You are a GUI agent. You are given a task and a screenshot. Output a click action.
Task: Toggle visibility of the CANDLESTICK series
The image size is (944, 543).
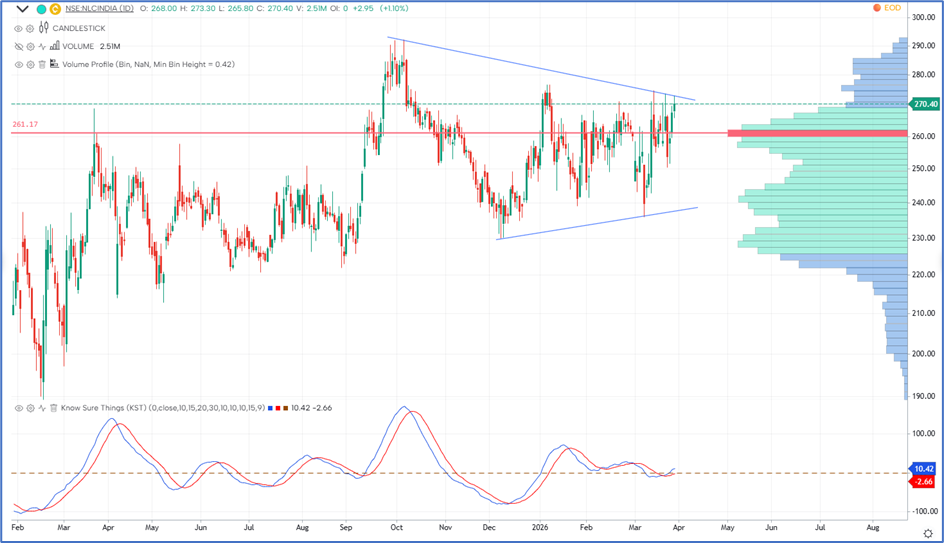point(18,28)
